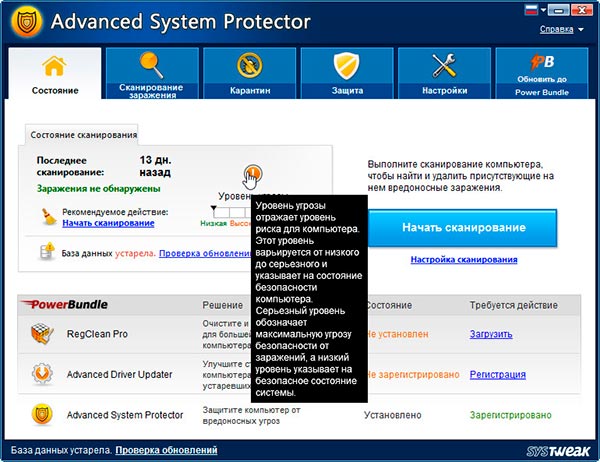This screenshot has width=600, height=462.
Task: Click the Advanced Driver Updater gear icon
Action: click(42, 374)
